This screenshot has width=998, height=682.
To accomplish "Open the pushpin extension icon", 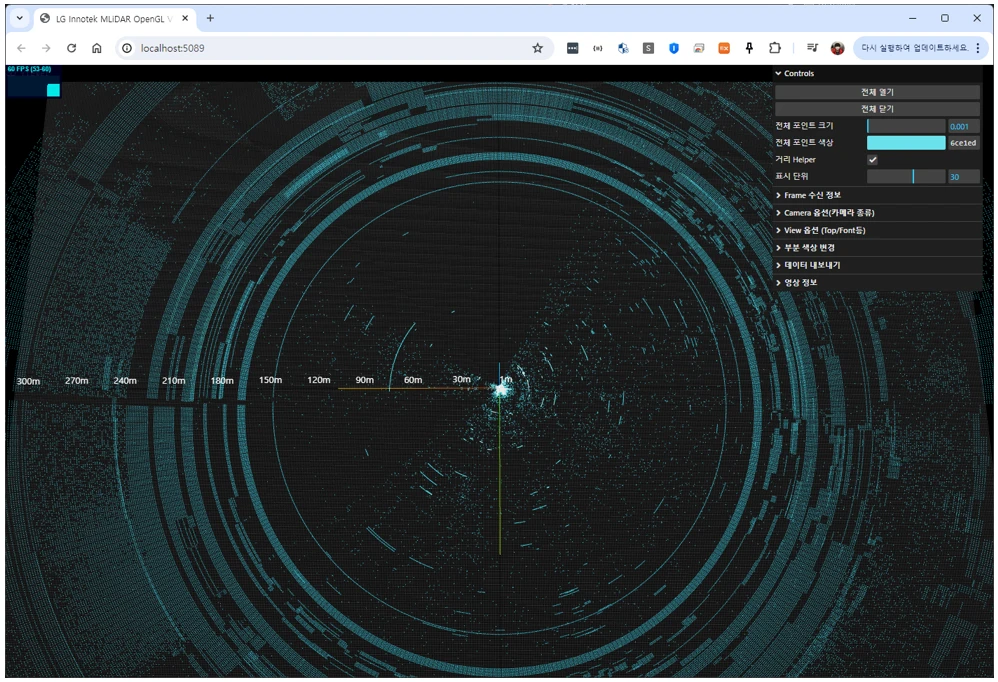I will coord(749,48).
